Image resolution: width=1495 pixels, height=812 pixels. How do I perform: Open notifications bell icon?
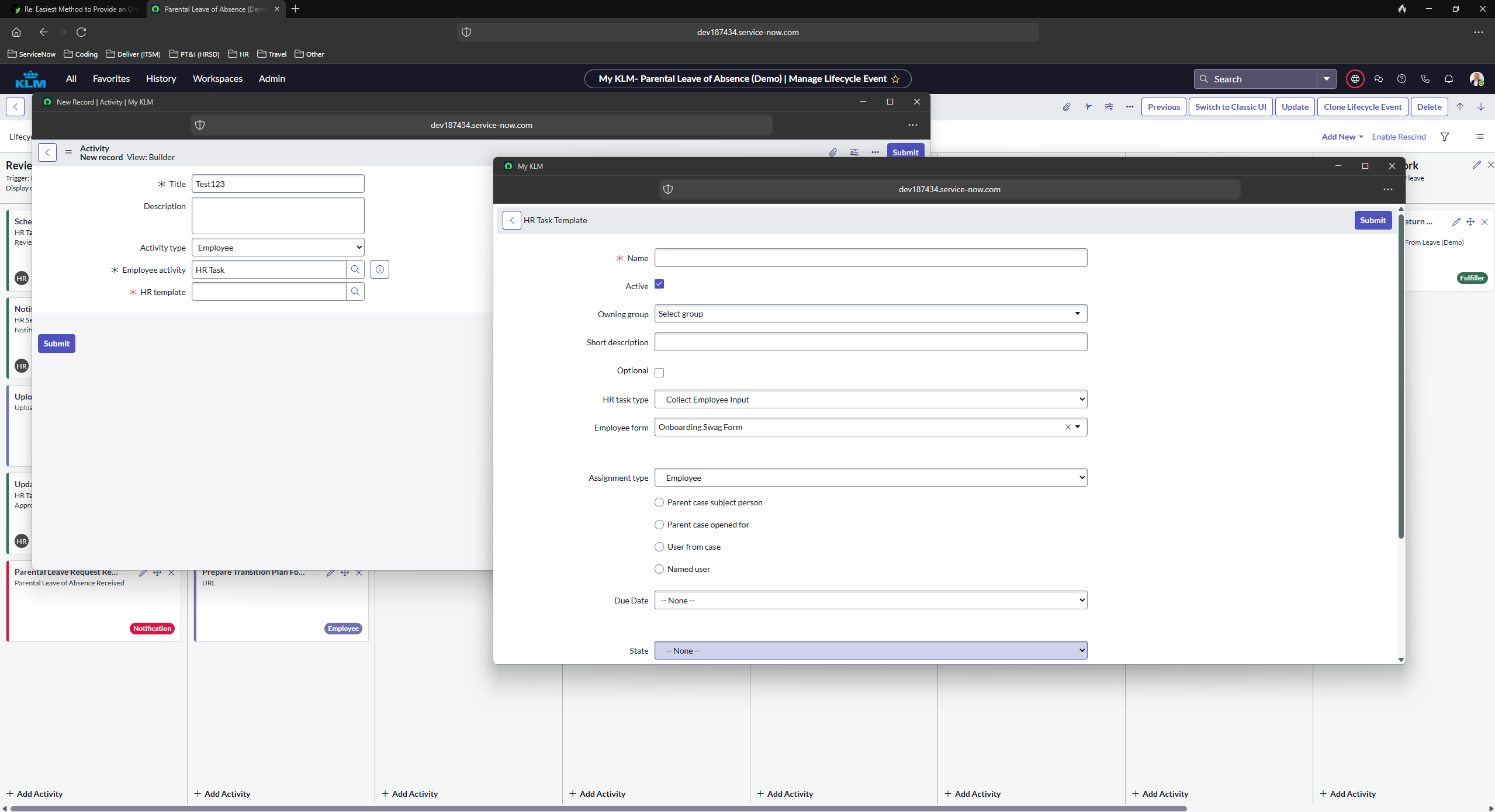pyautogui.click(x=1449, y=79)
